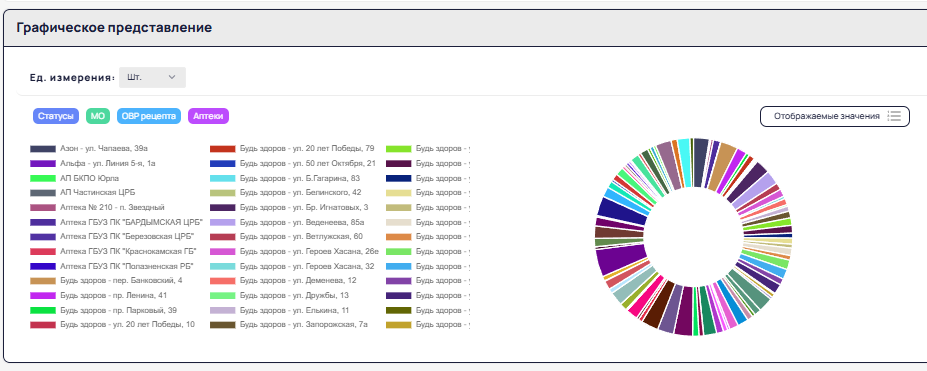The height and width of the screenshot is (371, 927).
Task: Toggle legend entry АП БКПО Юрла
Action: click(x=78, y=178)
